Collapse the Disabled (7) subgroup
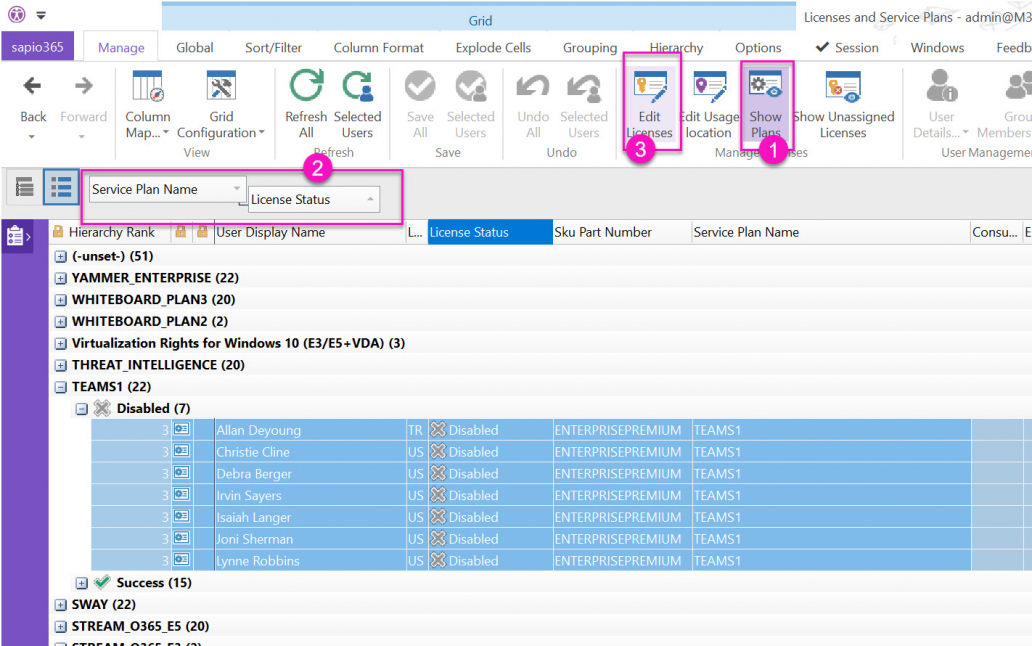Viewport: 1032px width, 646px height. click(x=81, y=409)
